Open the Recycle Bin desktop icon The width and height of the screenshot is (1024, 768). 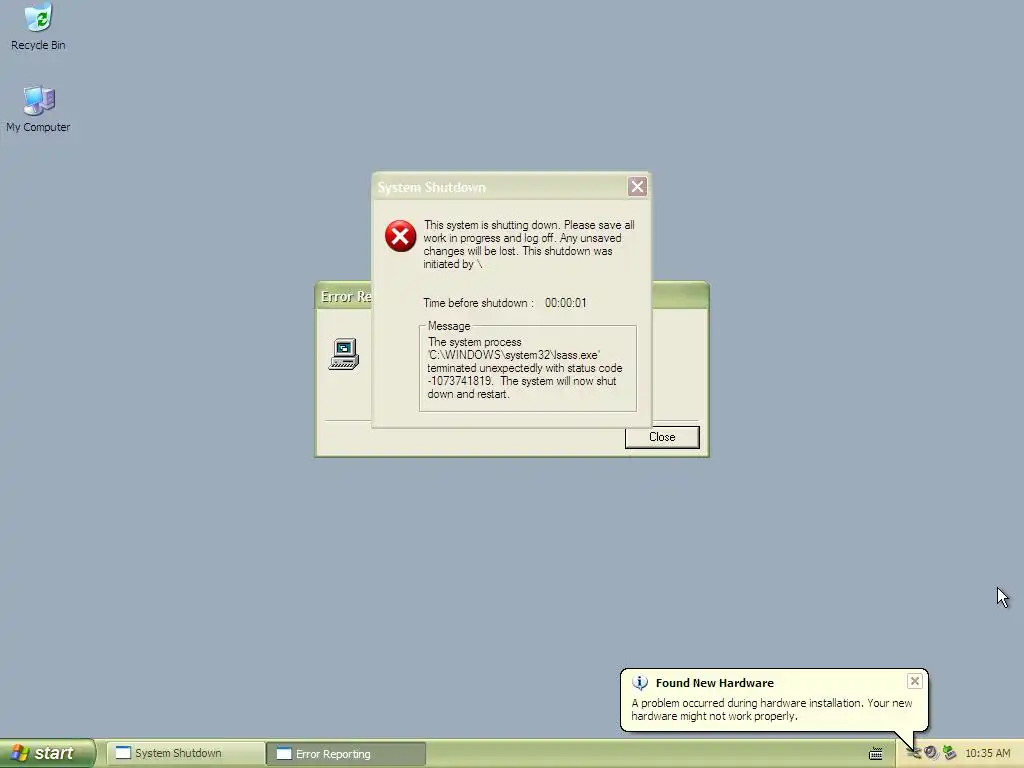(38, 26)
